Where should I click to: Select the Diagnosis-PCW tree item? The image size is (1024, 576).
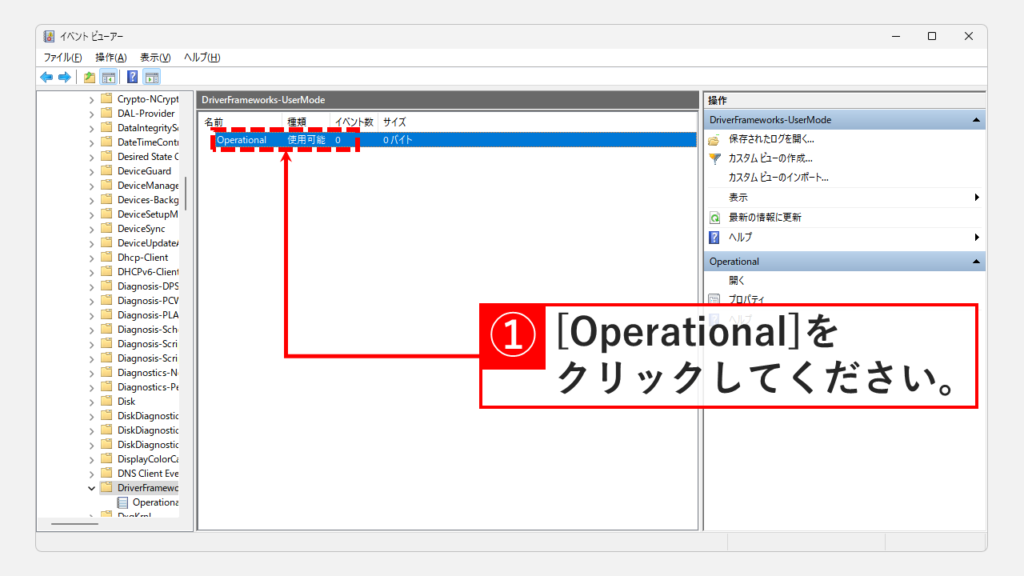(148, 300)
